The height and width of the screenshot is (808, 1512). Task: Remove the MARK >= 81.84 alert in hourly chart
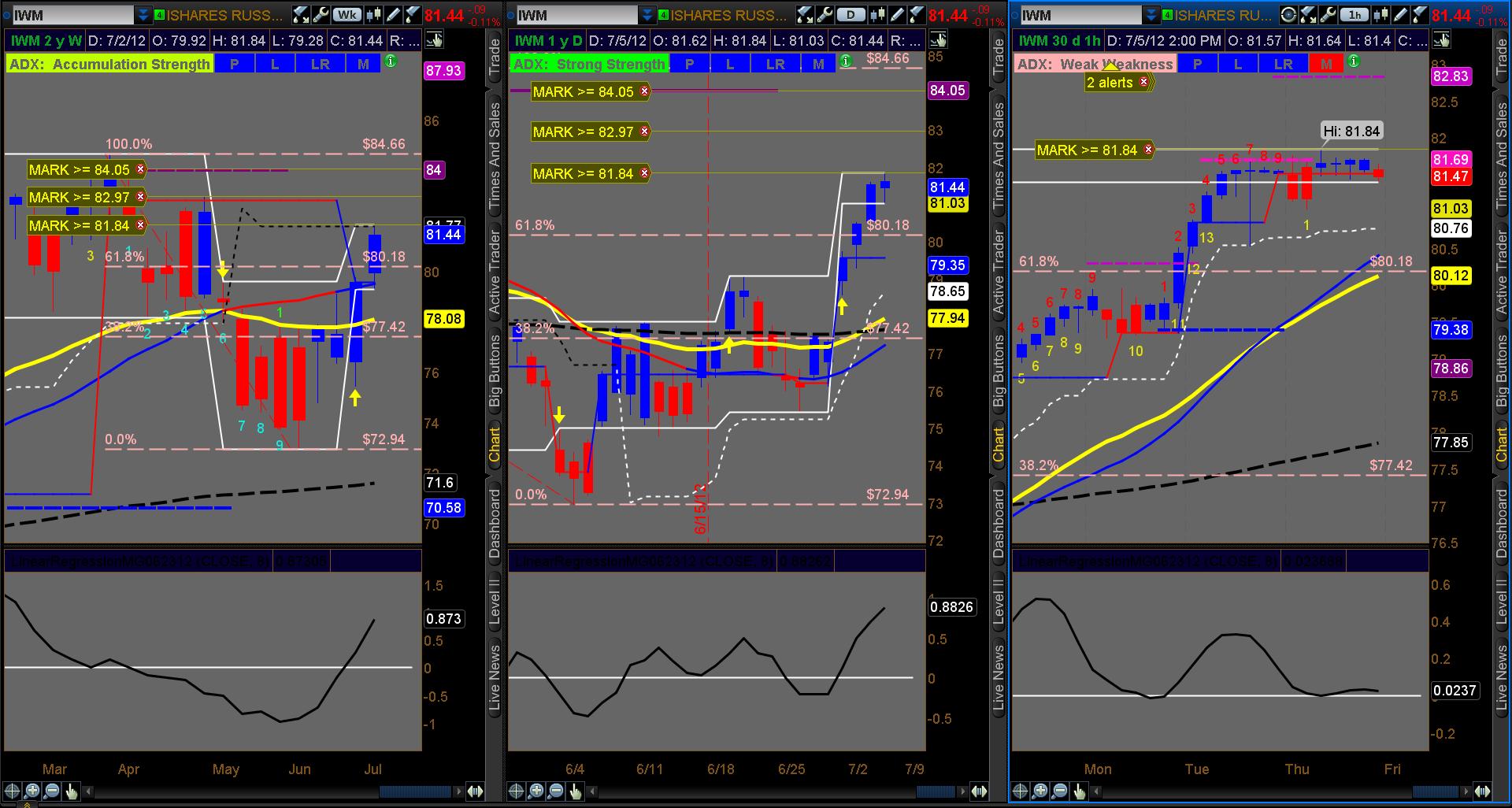1149,150
